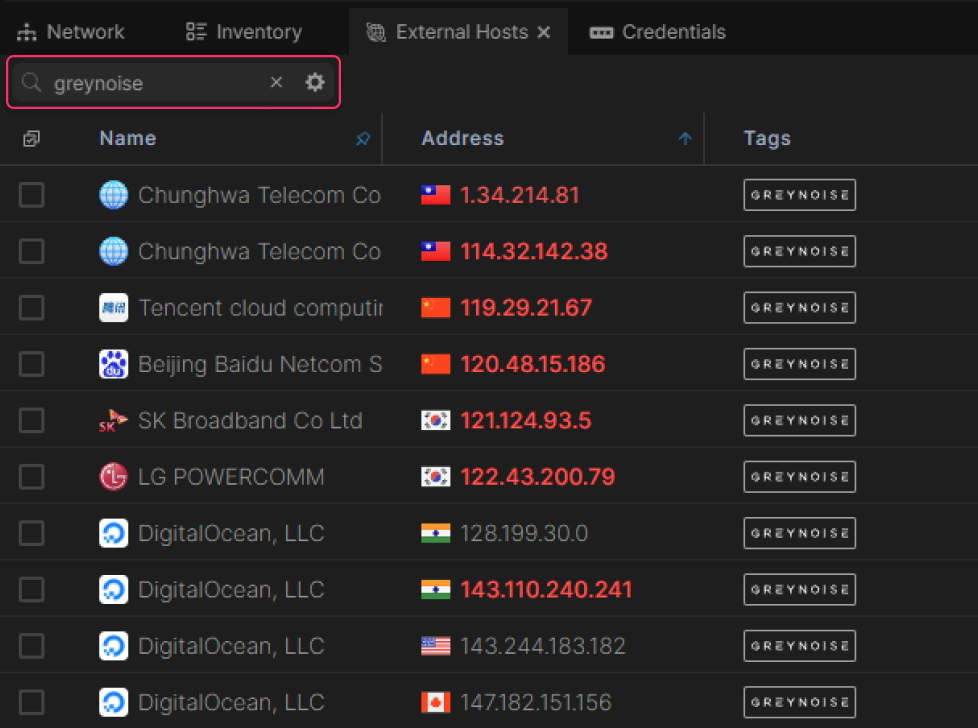Open address 120.48.15.186
The image size is (978, 728).
point(533,364)
